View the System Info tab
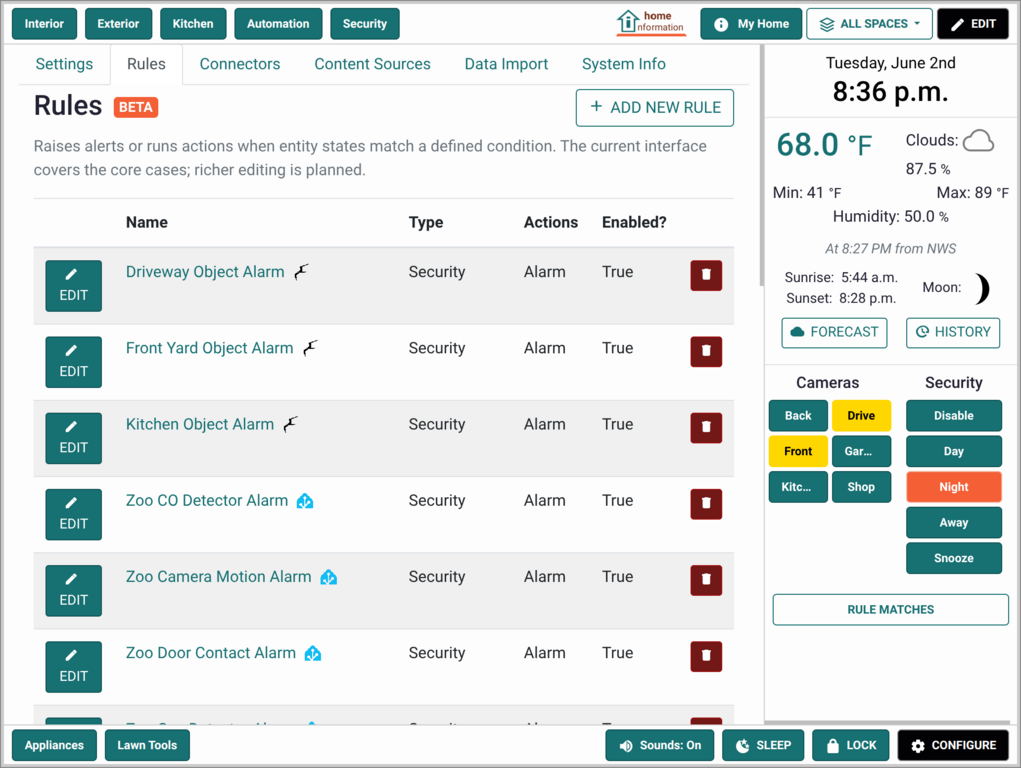The image size is (1021, 768). coord(623,64)
